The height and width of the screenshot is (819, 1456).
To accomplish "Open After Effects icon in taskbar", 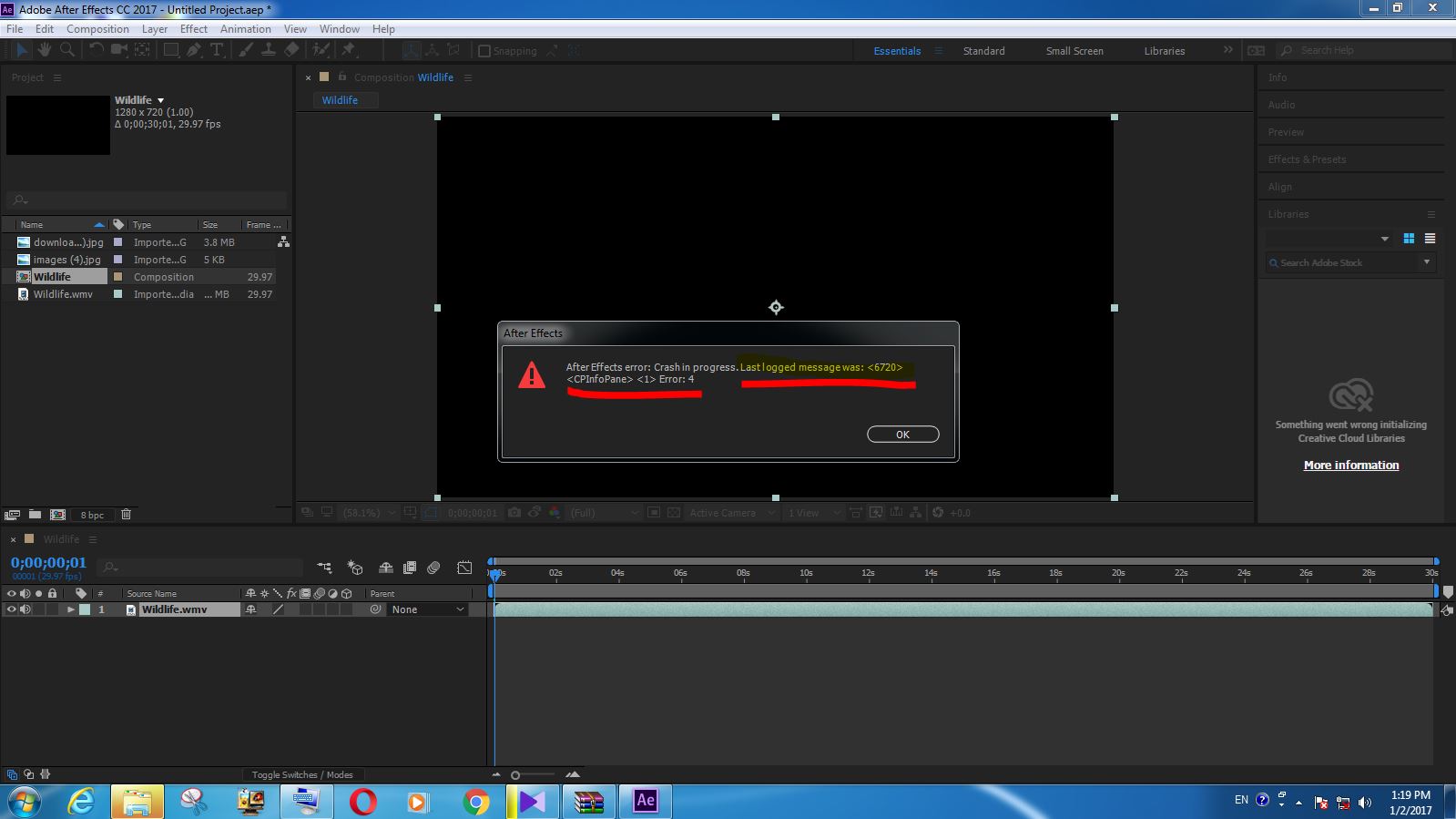I will [645, 801].
